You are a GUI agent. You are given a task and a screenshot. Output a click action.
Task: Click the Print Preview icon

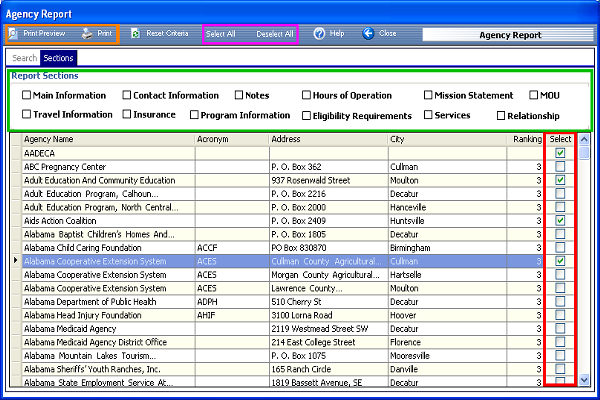14,33
